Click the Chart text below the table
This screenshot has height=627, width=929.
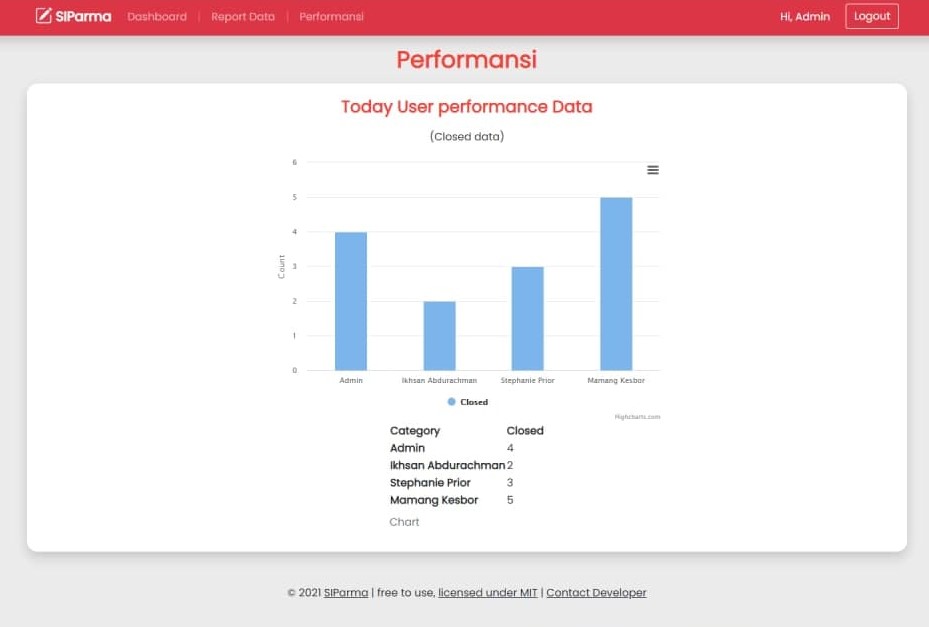(x=404, y=522)
